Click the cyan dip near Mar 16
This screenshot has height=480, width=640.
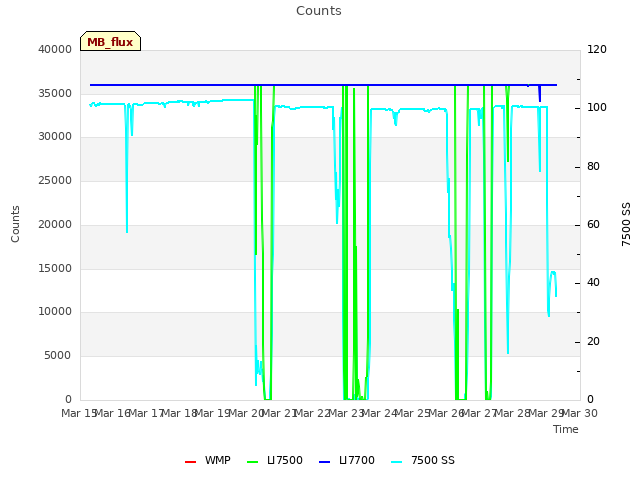coord(127,171)
